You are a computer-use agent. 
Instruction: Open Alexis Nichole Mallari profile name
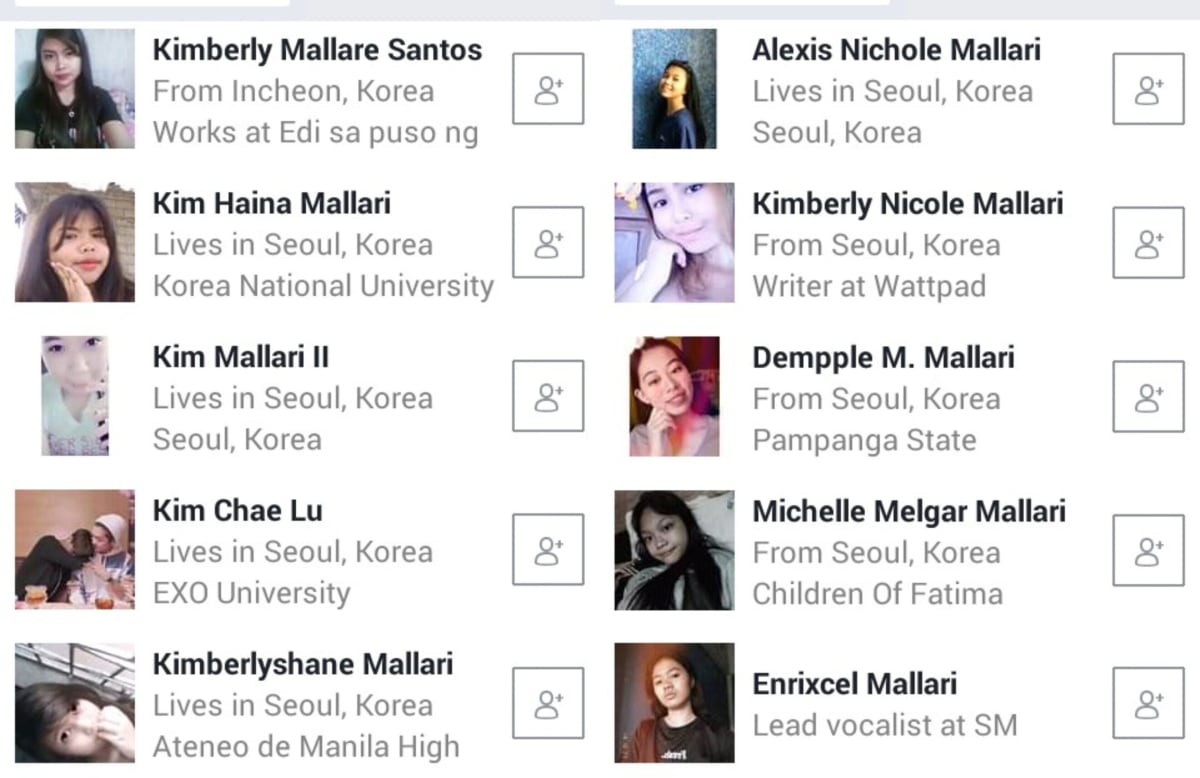[x=896, y=50]
